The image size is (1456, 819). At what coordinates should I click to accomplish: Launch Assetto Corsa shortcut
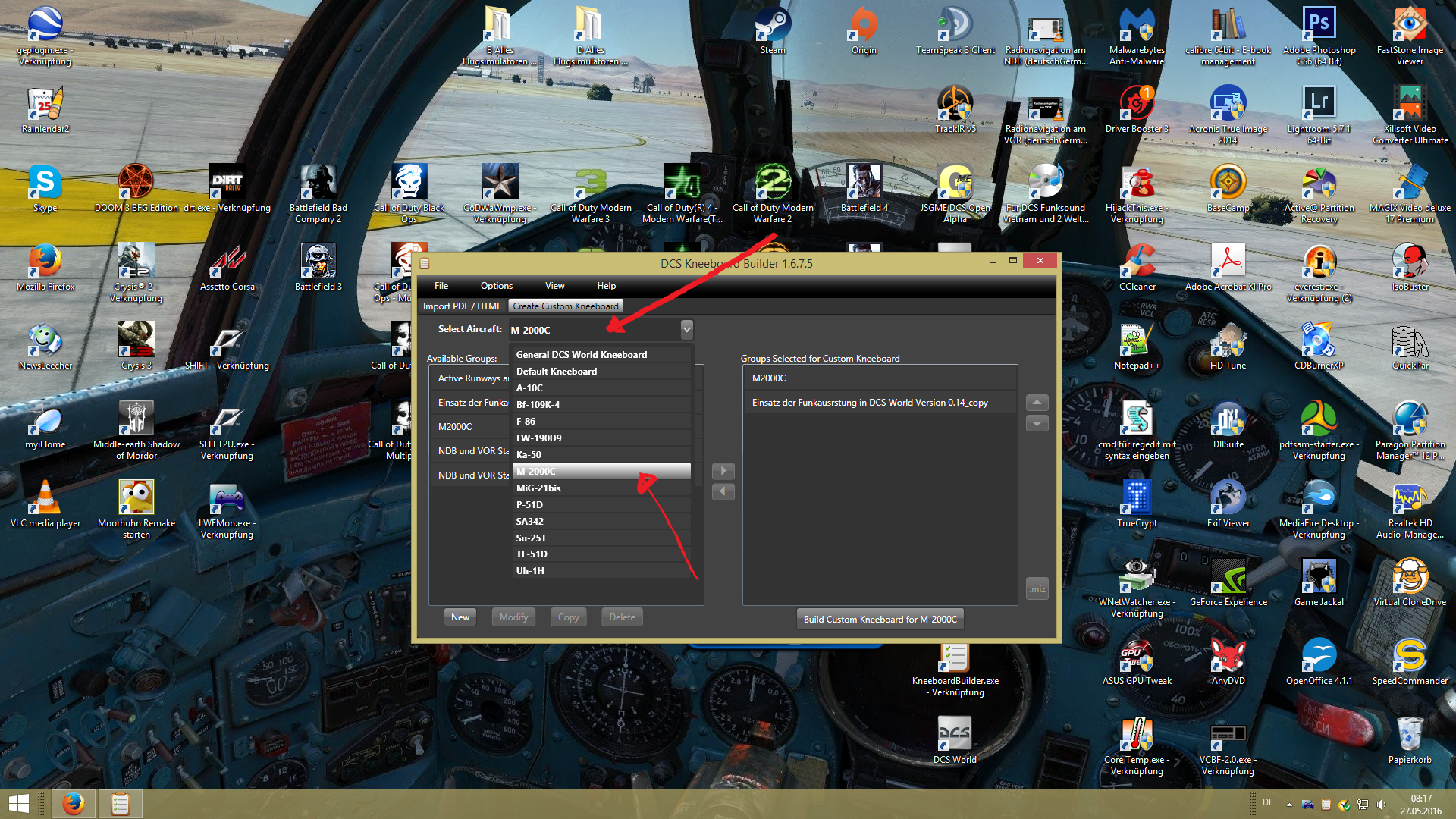coord(227,267)
